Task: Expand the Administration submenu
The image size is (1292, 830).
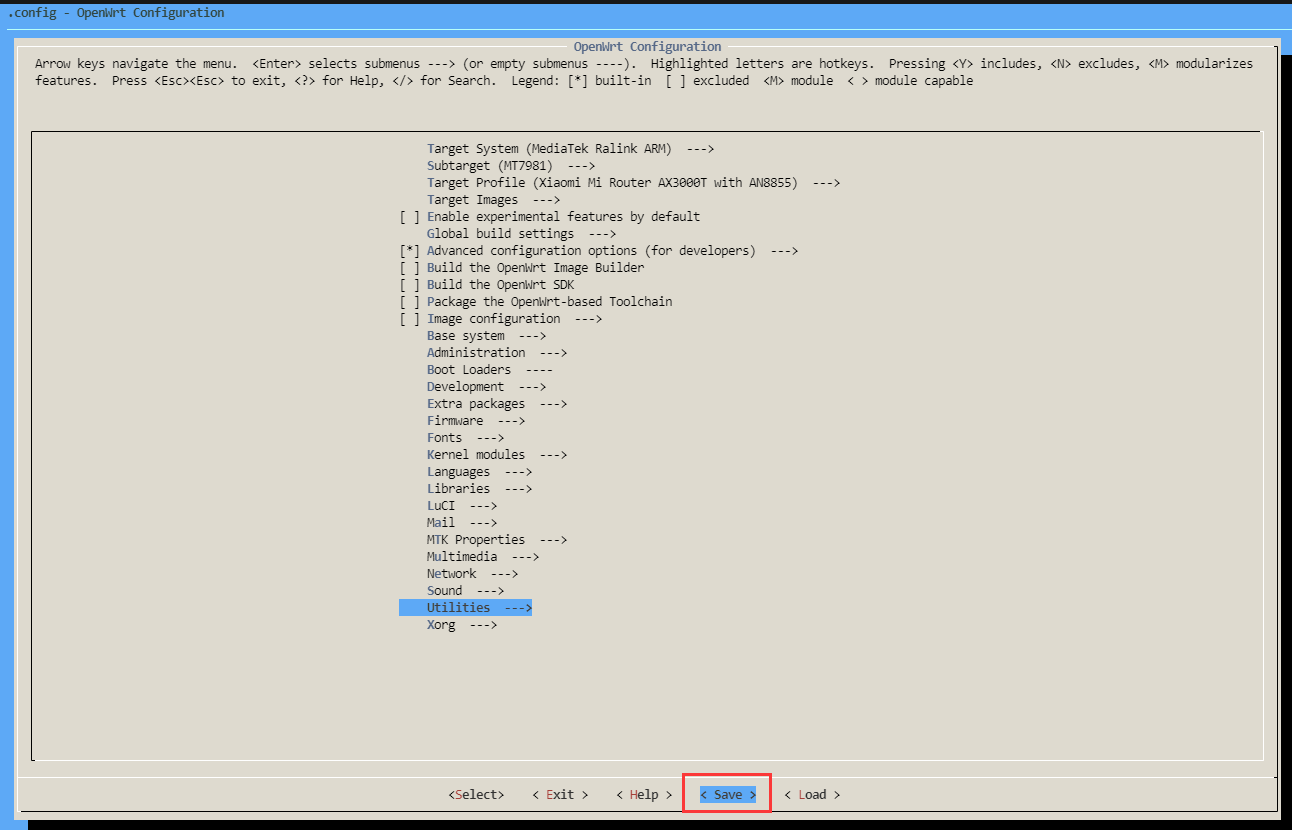Action: [x=497, y=353]
